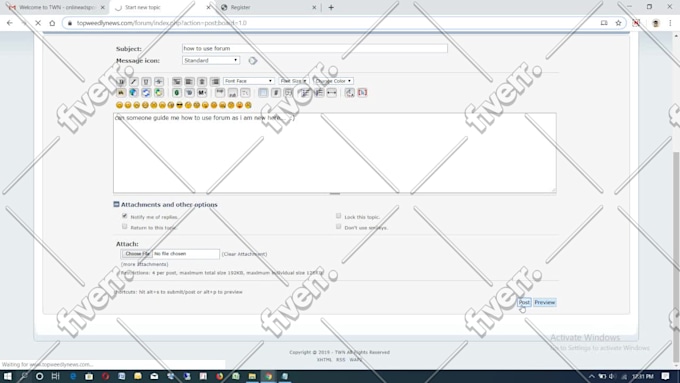The image size is (680, 383).
Task: Click inside the message body text area
Action: click(335, 153)
